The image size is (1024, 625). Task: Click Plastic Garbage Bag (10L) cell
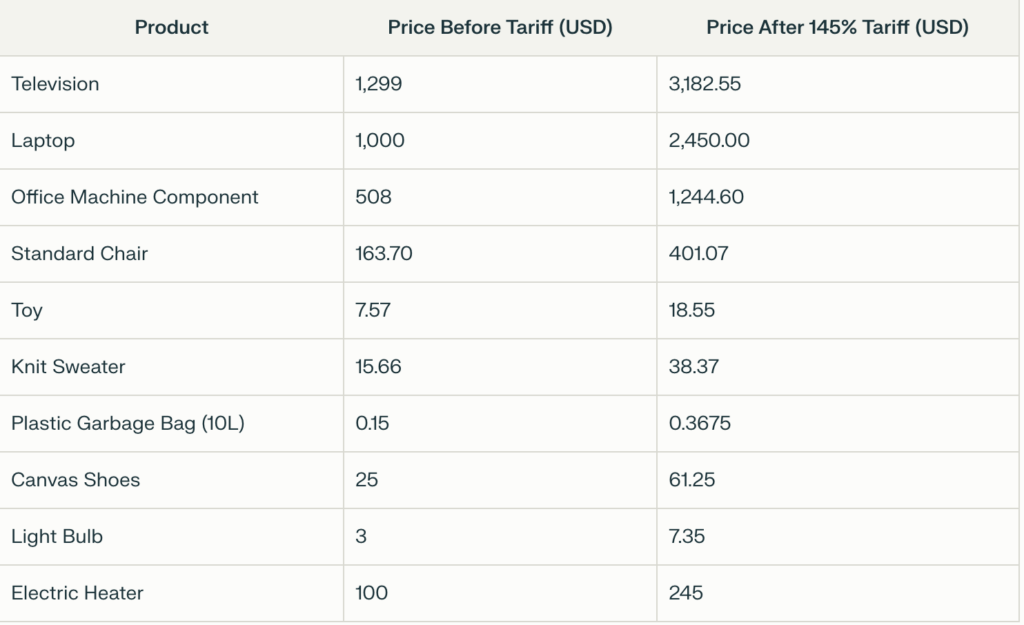pos(128,423)
